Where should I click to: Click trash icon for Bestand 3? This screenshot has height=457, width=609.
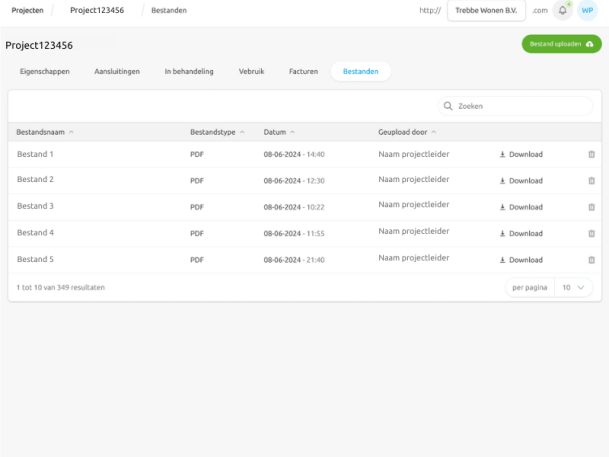pyautogui.click(x=591, y=207)
